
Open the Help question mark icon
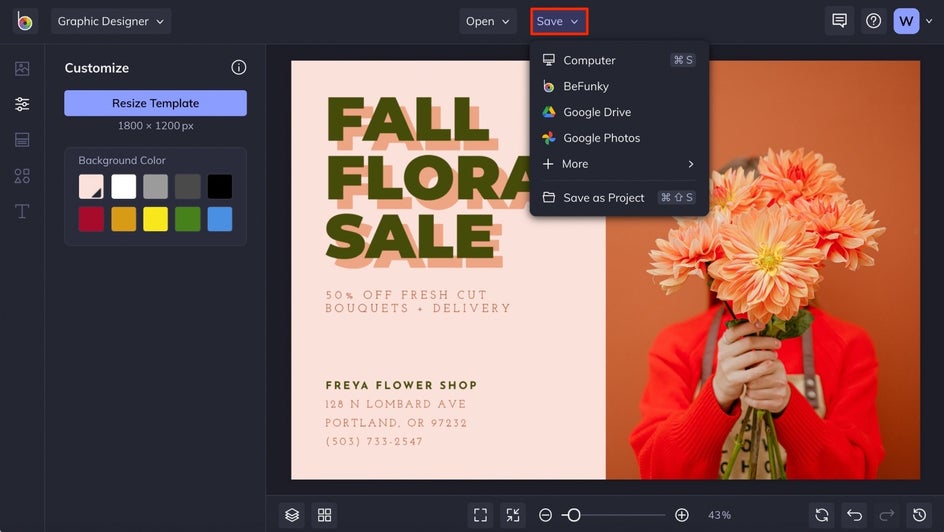tap(873, 21)
